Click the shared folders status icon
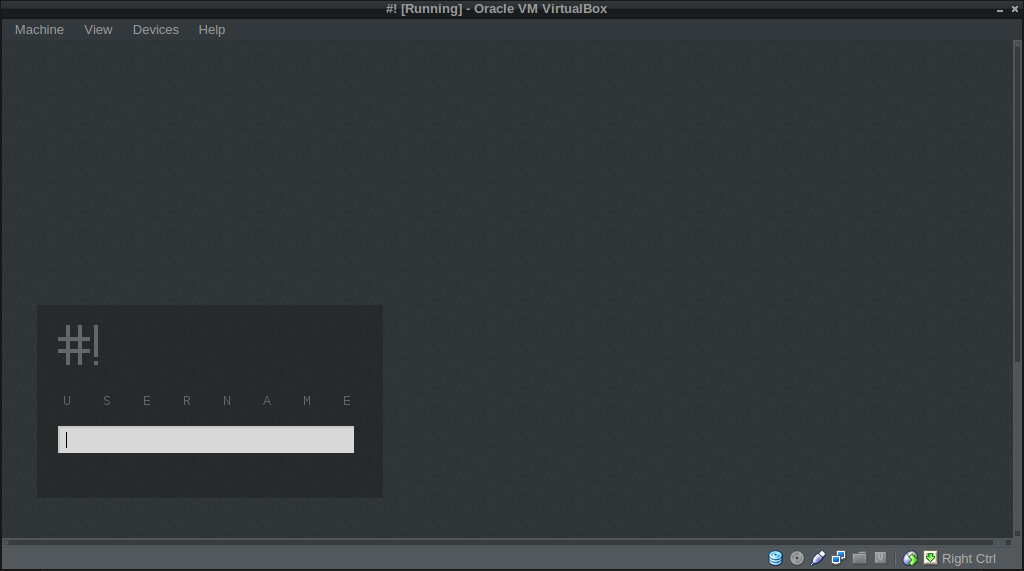 (859, 558)
